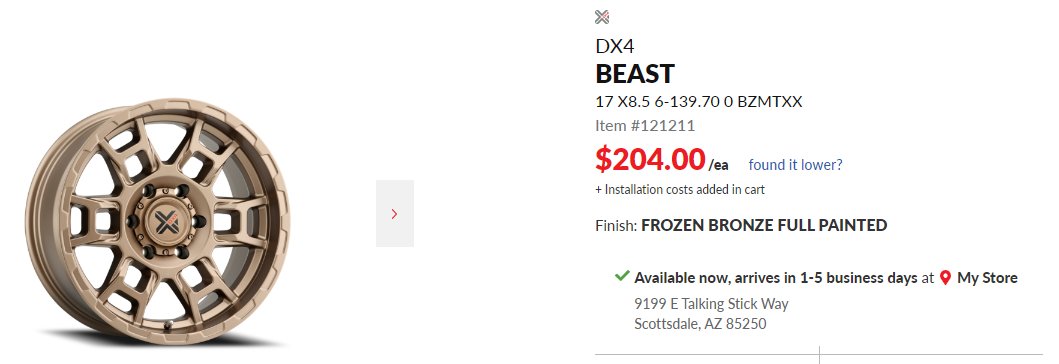This screenshot has height=364, width=1059.
Task: Click the /ea unit label beside price
Action: click(x=719, y=165)
